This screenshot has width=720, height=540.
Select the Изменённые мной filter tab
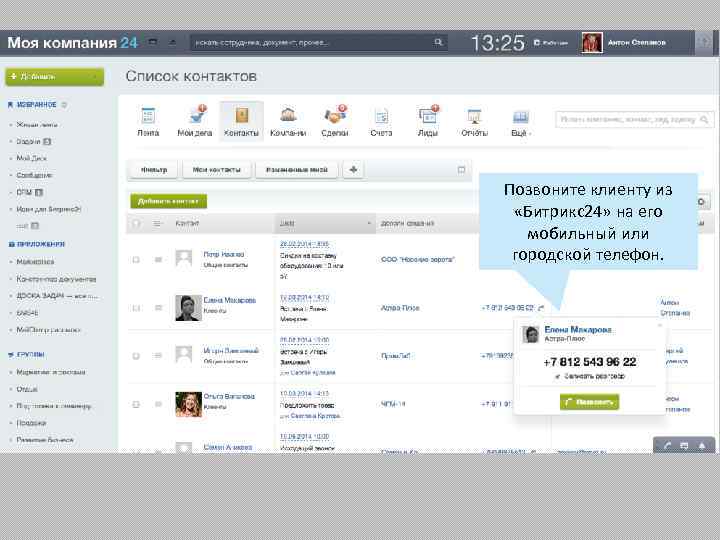296,170
